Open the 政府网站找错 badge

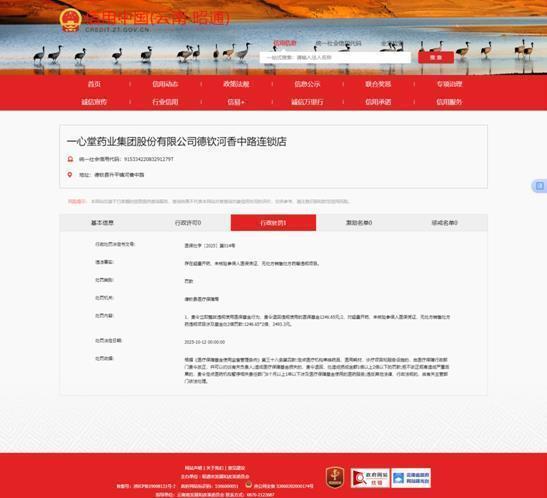370,478
